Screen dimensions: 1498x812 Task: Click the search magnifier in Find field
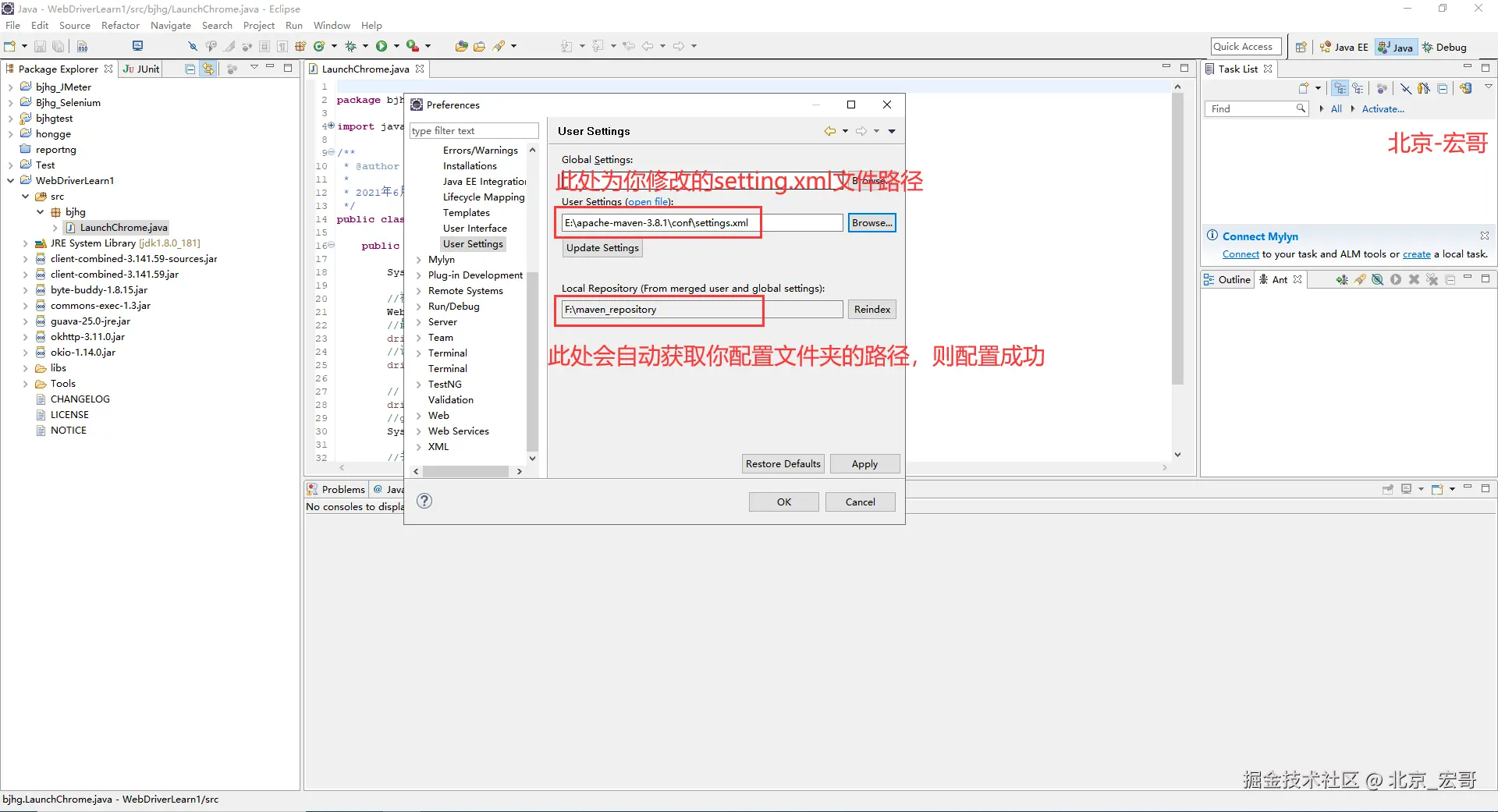click(x=1301, y=108)
